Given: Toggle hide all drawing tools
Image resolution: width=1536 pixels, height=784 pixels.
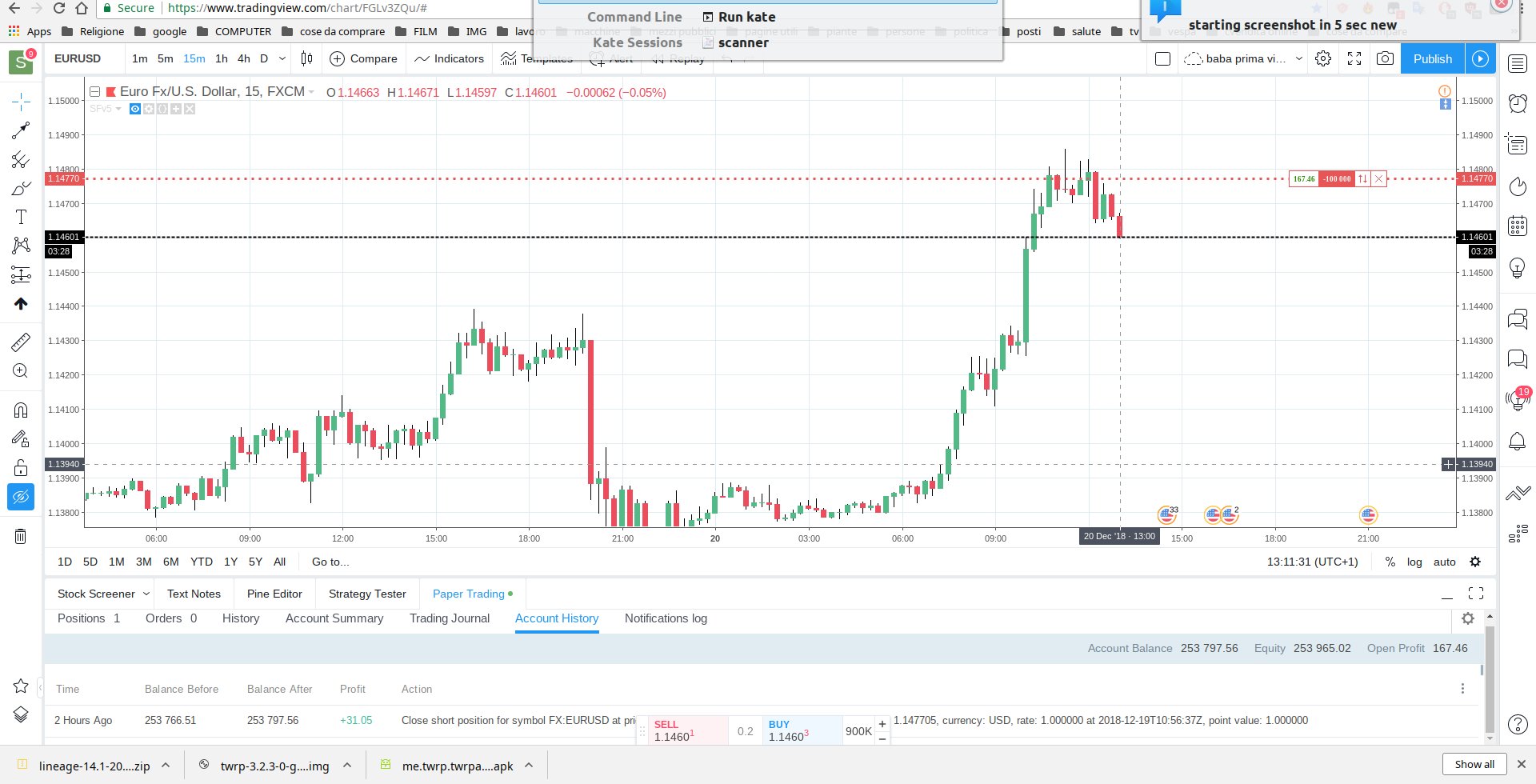Looking at the screenshot, I should [x=21, y=497].
